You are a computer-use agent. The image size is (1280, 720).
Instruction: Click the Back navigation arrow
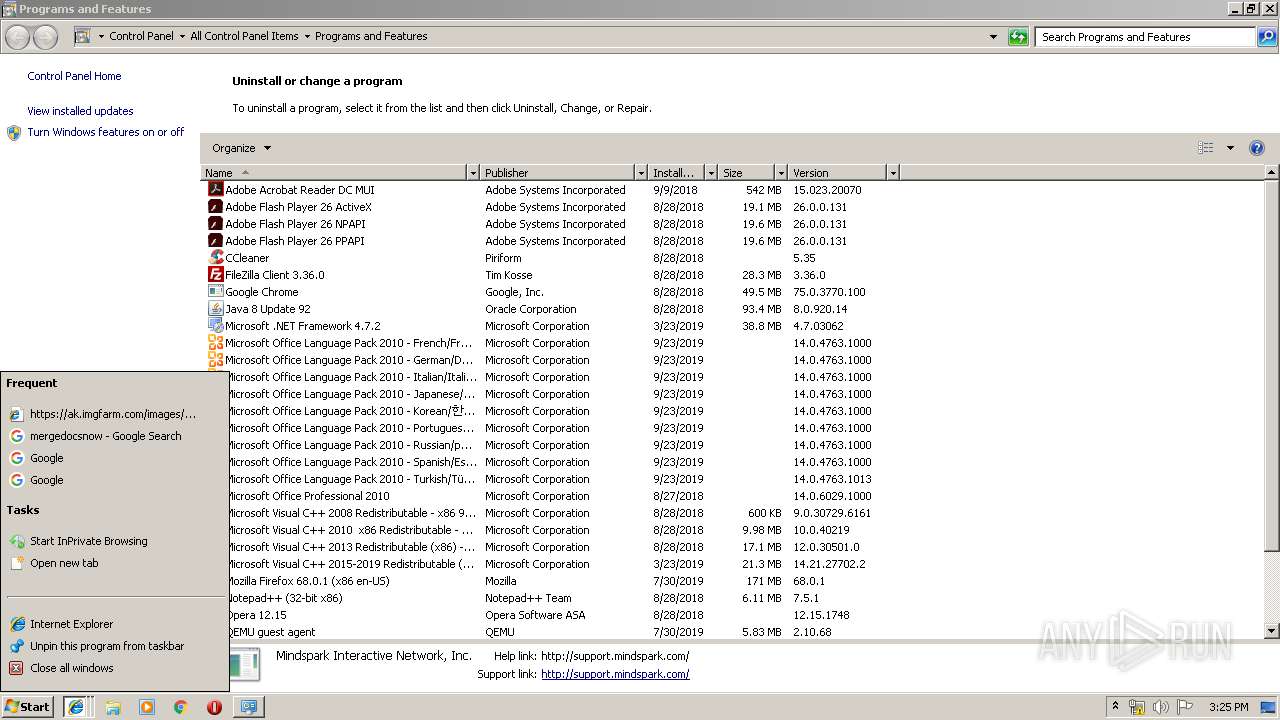pos(17,37)
